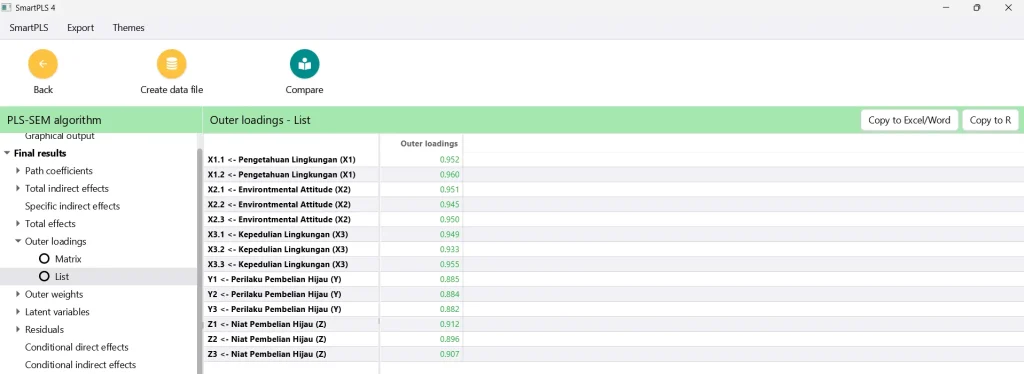Open the SmartPLS menu
The image size is (1024, 374).
pos(29,28)
